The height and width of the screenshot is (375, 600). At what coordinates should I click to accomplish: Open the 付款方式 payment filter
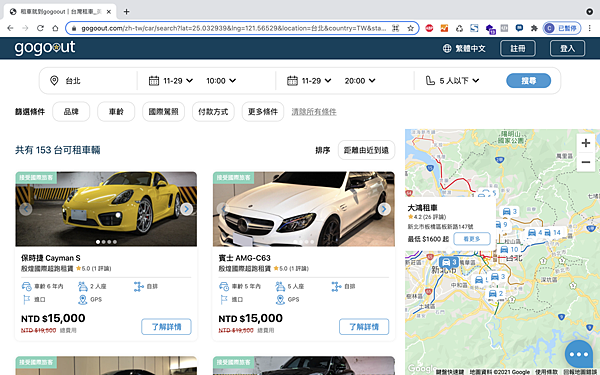point(213,112)
